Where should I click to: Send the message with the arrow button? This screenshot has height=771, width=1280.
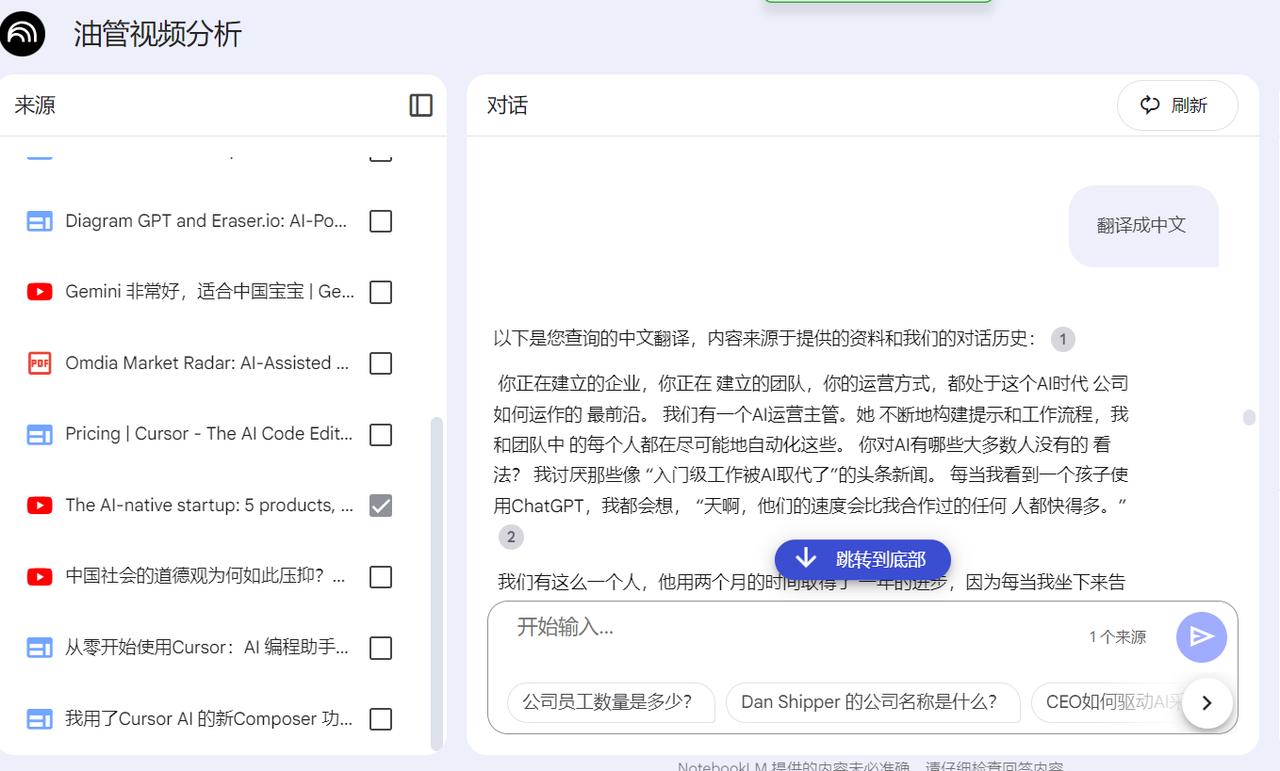click(x=1202, y=637)
